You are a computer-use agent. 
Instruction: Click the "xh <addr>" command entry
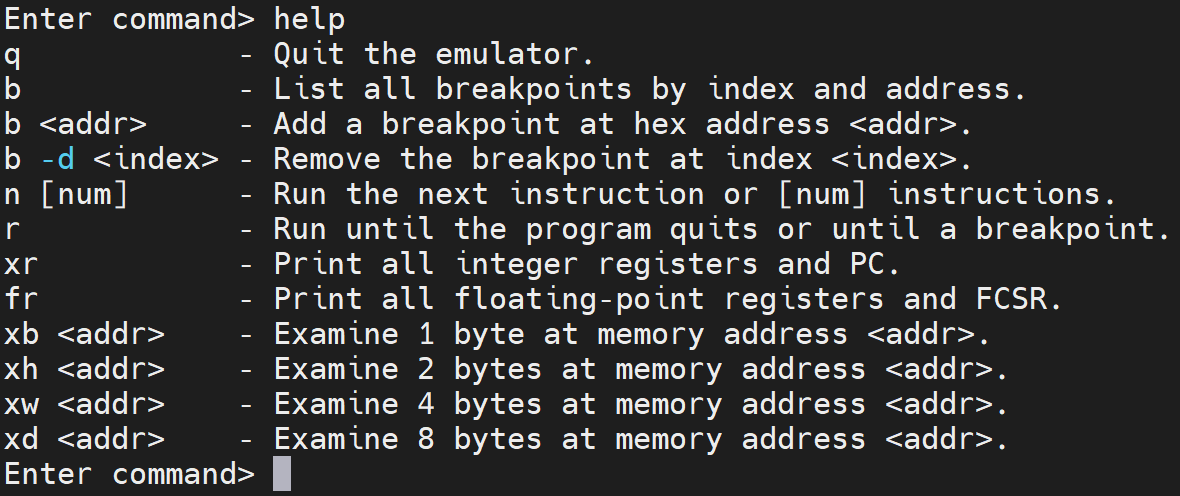click(85, 369)
